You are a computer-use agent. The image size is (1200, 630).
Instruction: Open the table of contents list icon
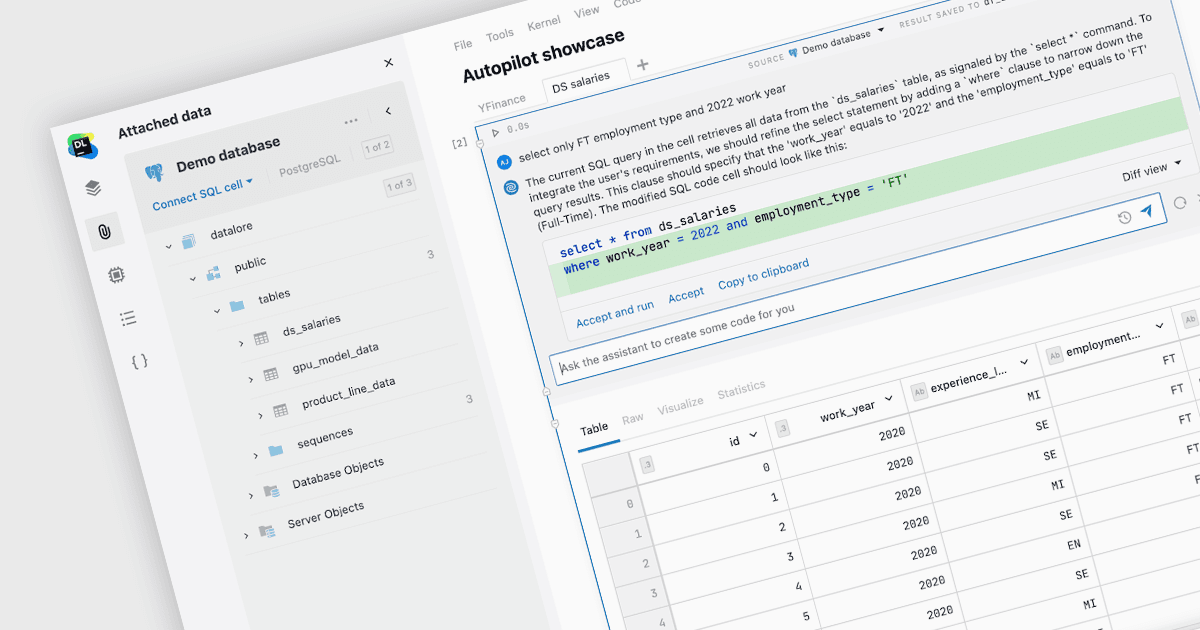coord(128,318)
